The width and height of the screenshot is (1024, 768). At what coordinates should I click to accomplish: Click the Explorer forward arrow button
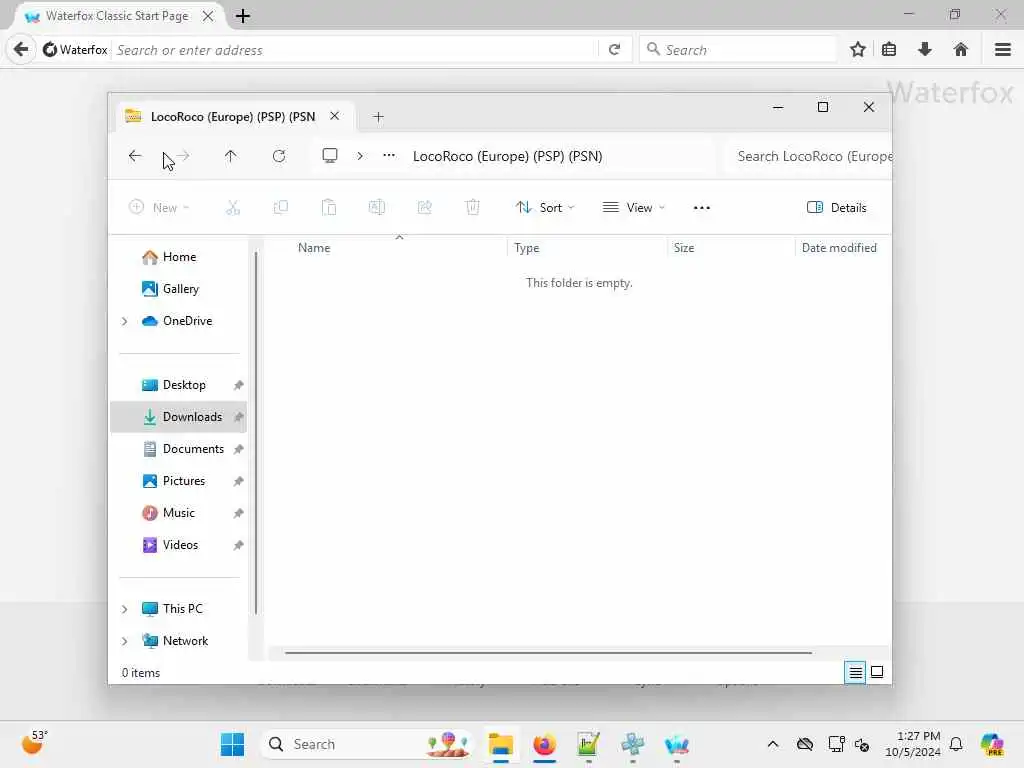click(x=184, y=156)
